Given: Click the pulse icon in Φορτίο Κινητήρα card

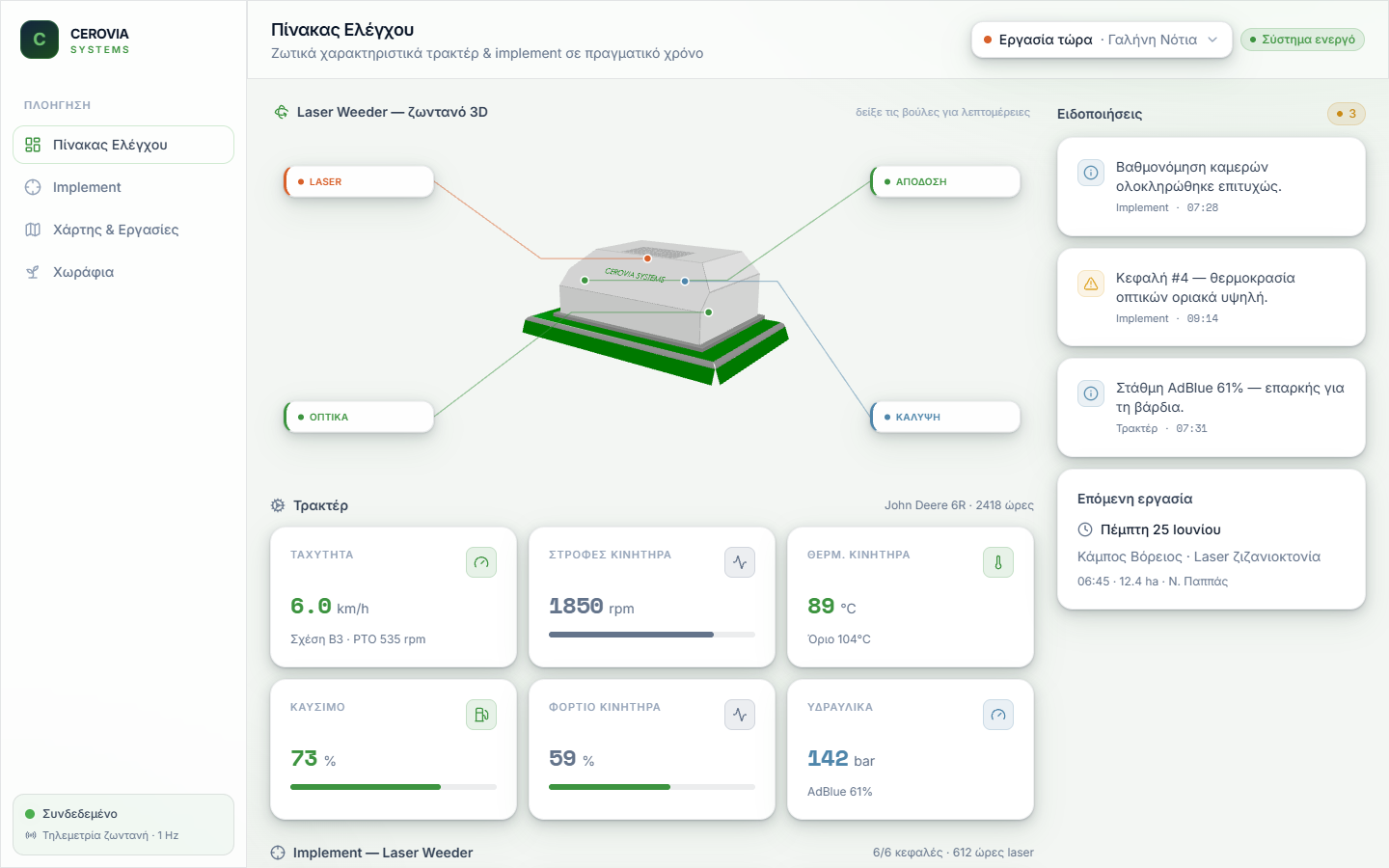Looking at the screenshot, I should (740, 715).
